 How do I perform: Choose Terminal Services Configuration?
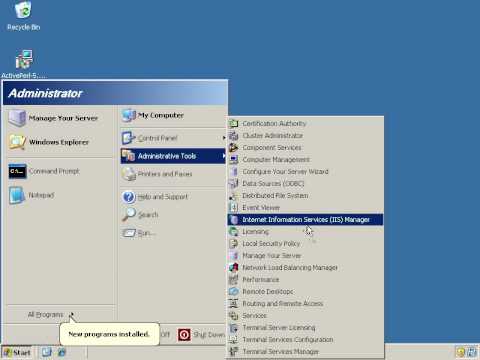coord(306,339)
